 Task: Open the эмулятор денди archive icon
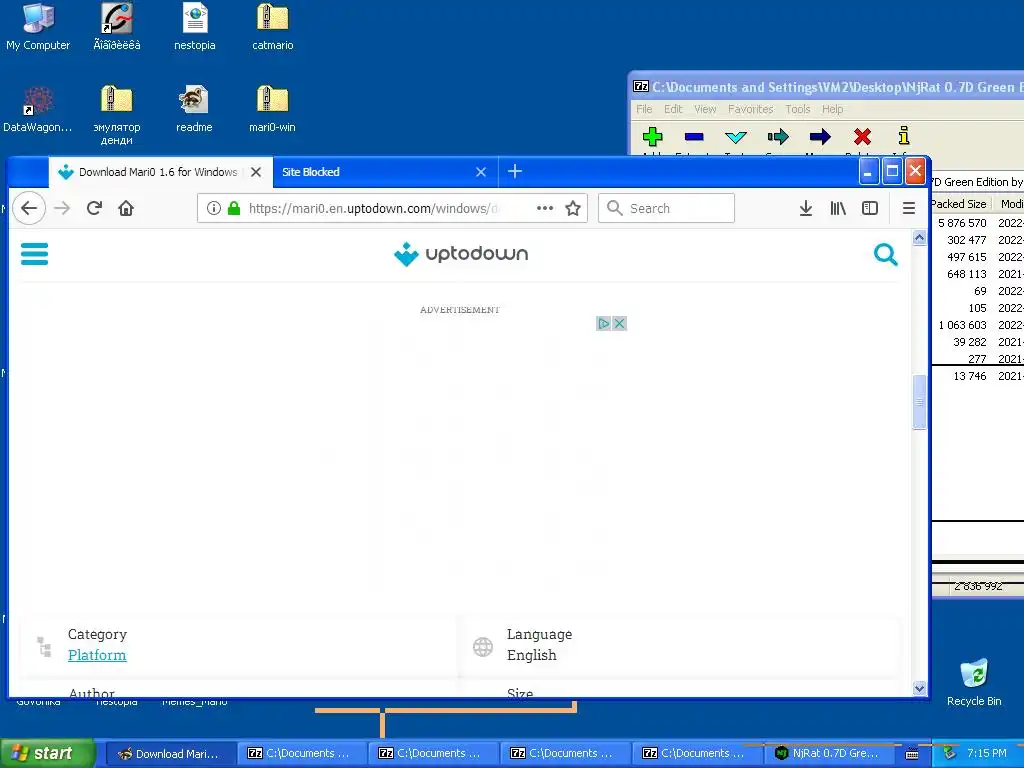click(116, 115)
